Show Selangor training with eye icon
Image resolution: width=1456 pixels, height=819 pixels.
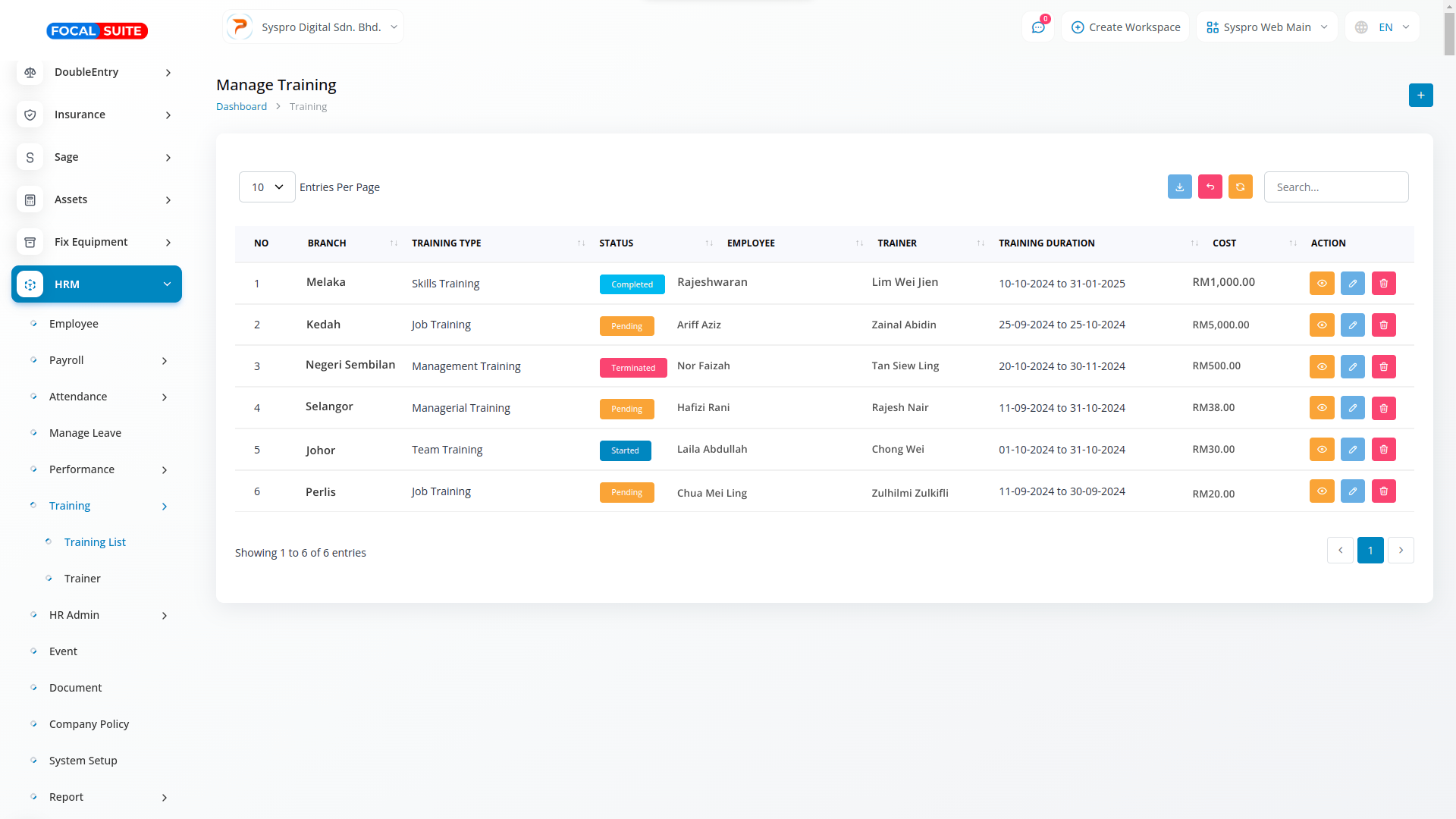[x=1321, y=408]
